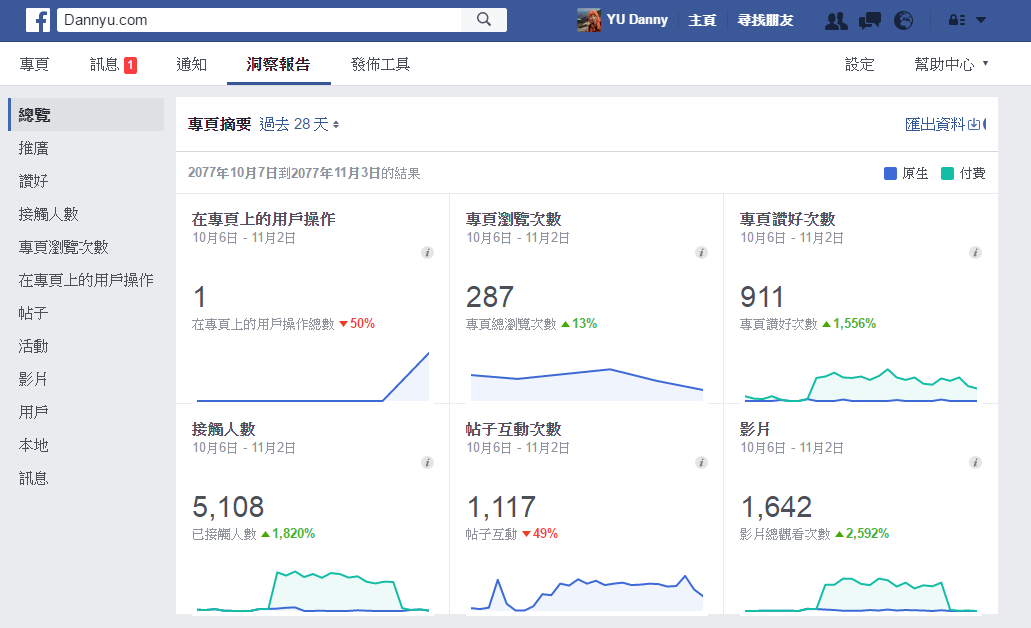Viewport: 1031px width, 628px height.
Task: Open the 設定 tab
Action: [859, 64]
